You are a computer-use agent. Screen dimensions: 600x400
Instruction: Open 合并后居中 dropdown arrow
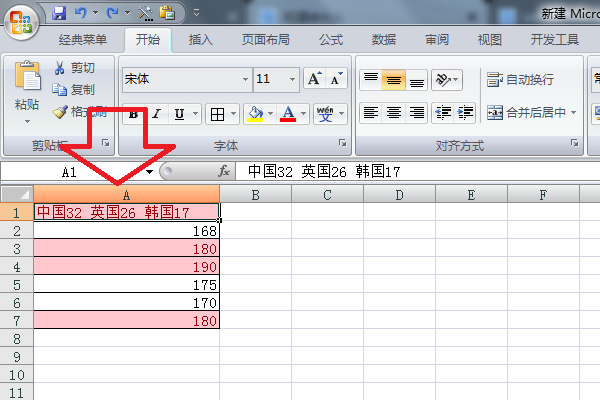[x=573, y=113]
